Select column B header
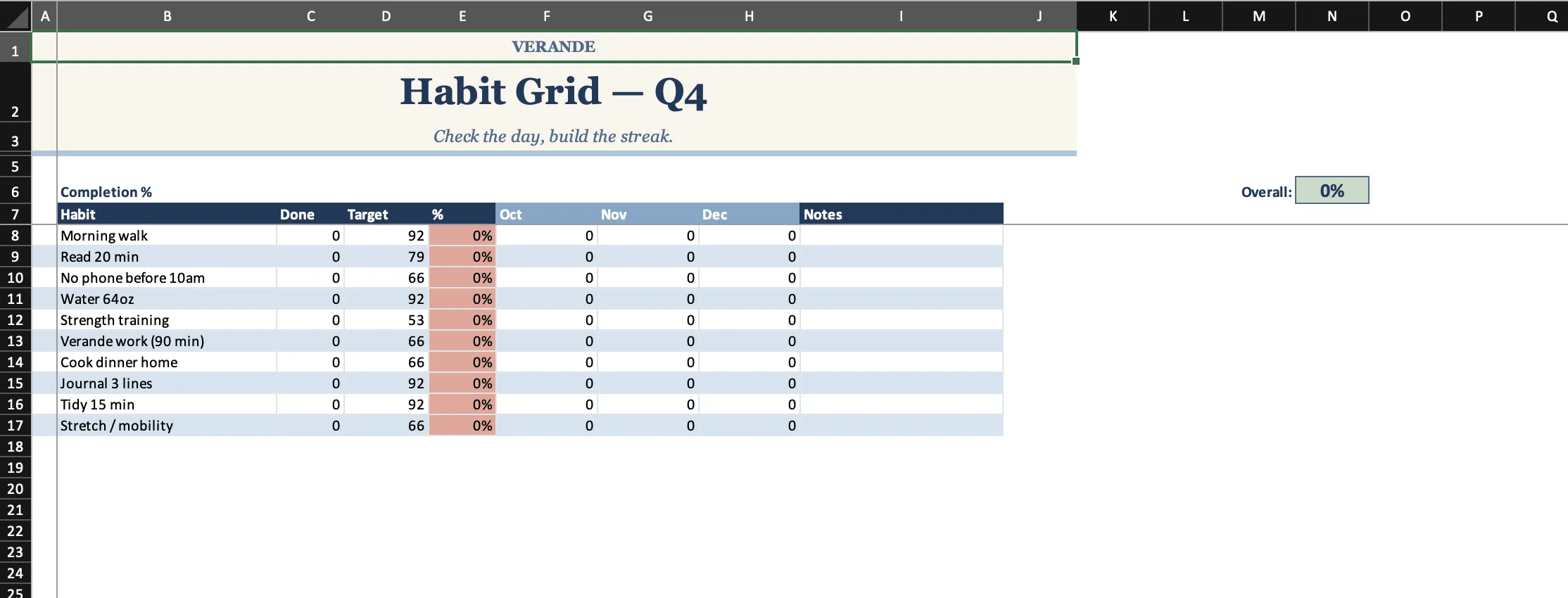The width and height of the screenshot is (1568, 598). pyautogui.click(x=167, y=15)
